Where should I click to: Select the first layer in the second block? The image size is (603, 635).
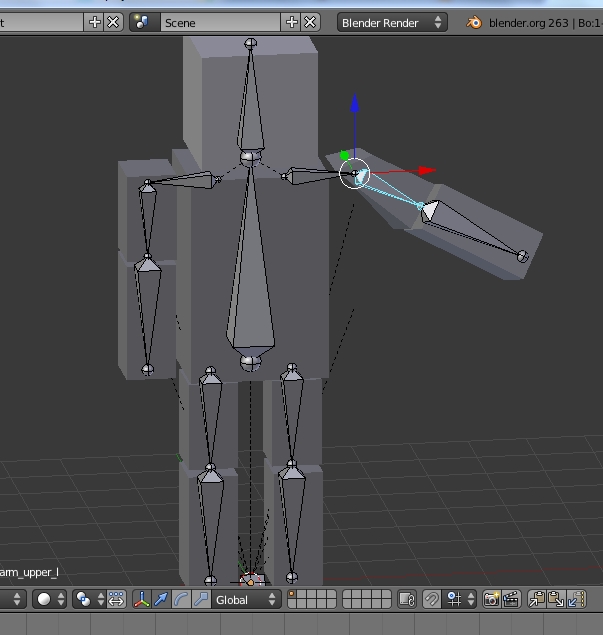[347, 595]
